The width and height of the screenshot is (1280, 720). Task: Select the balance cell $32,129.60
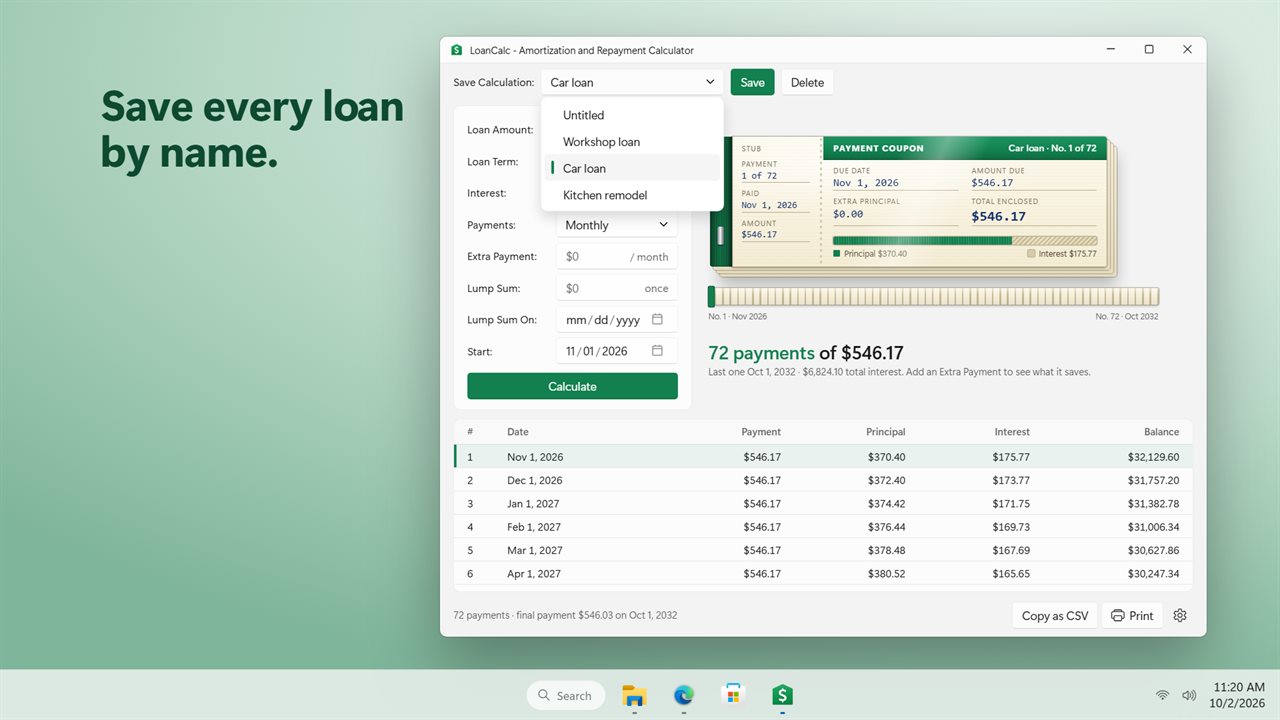point(1153,457)
